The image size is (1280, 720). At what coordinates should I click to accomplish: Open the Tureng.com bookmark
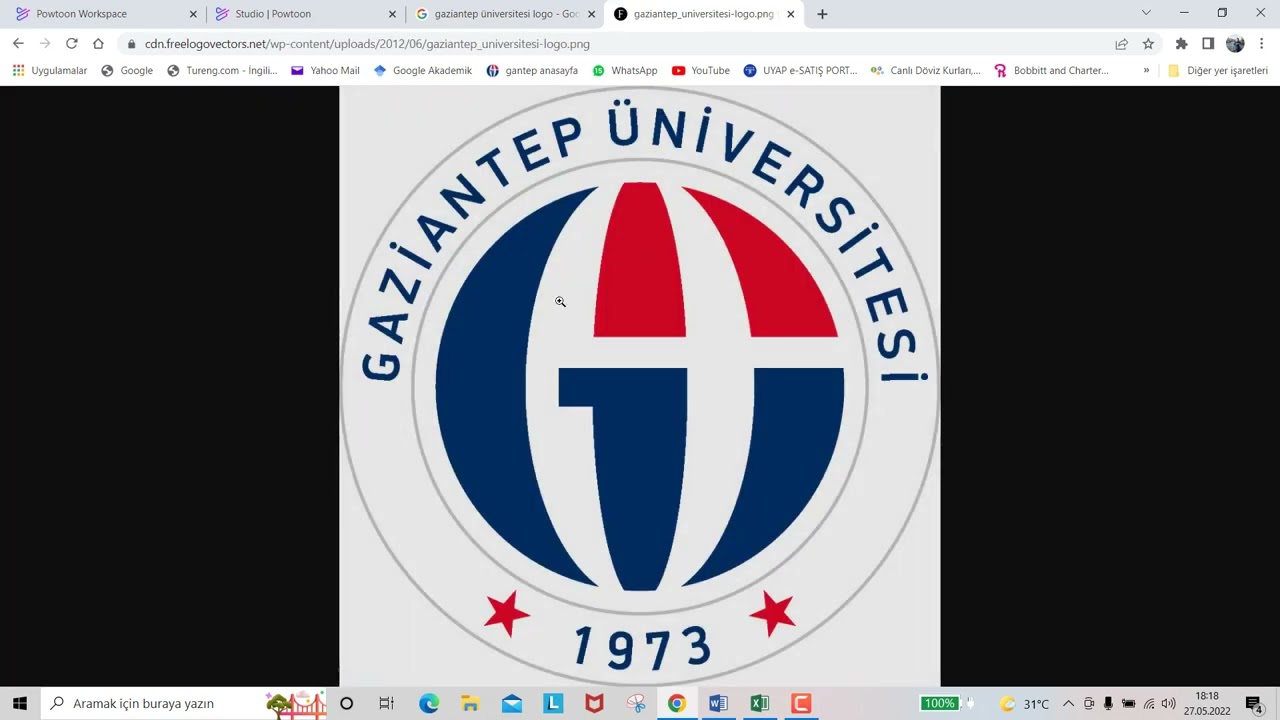(222, 70)
